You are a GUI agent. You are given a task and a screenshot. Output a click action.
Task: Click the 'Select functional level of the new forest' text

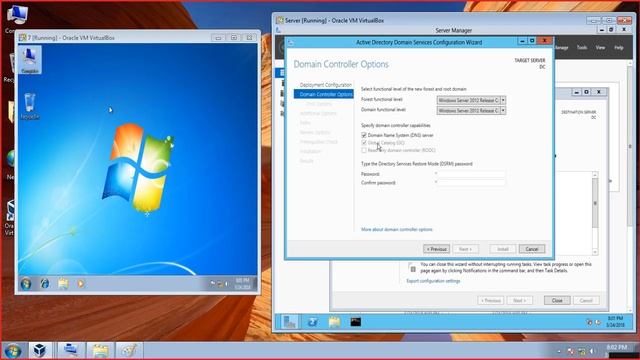coord(413,89)
